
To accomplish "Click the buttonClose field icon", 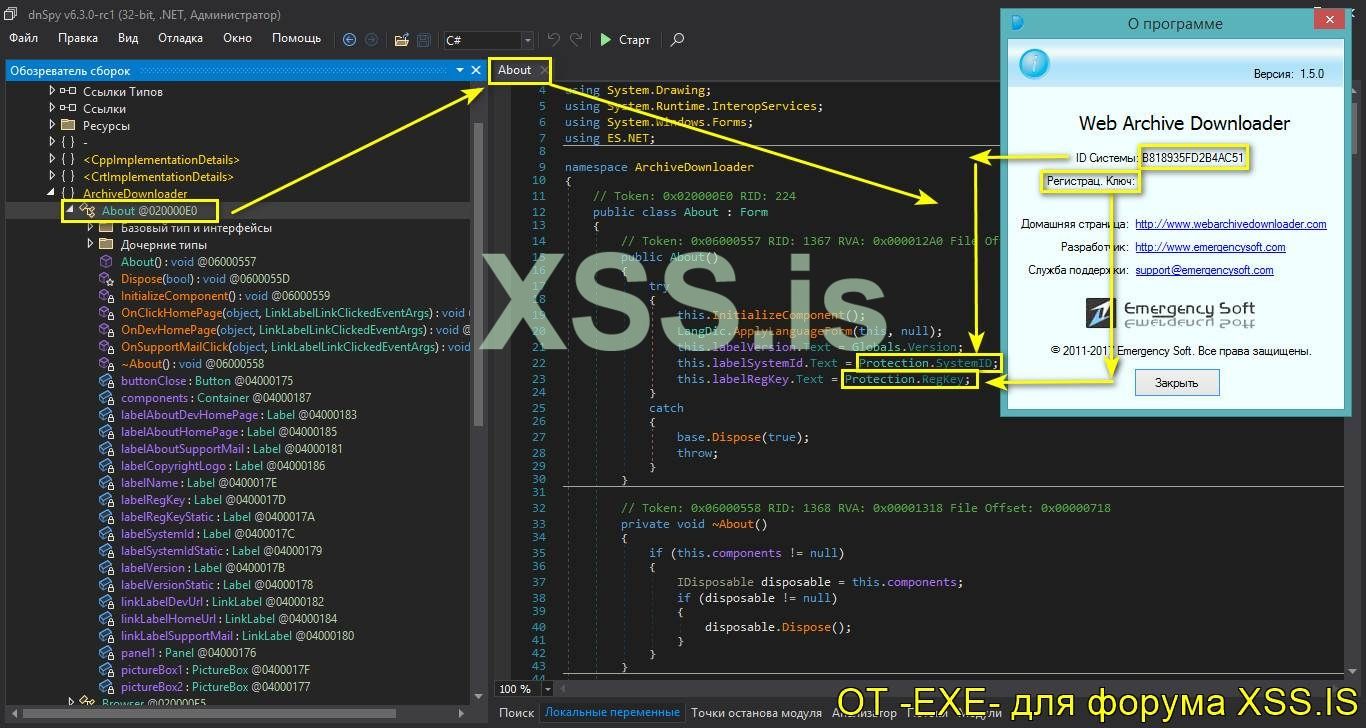I will 106,381.
